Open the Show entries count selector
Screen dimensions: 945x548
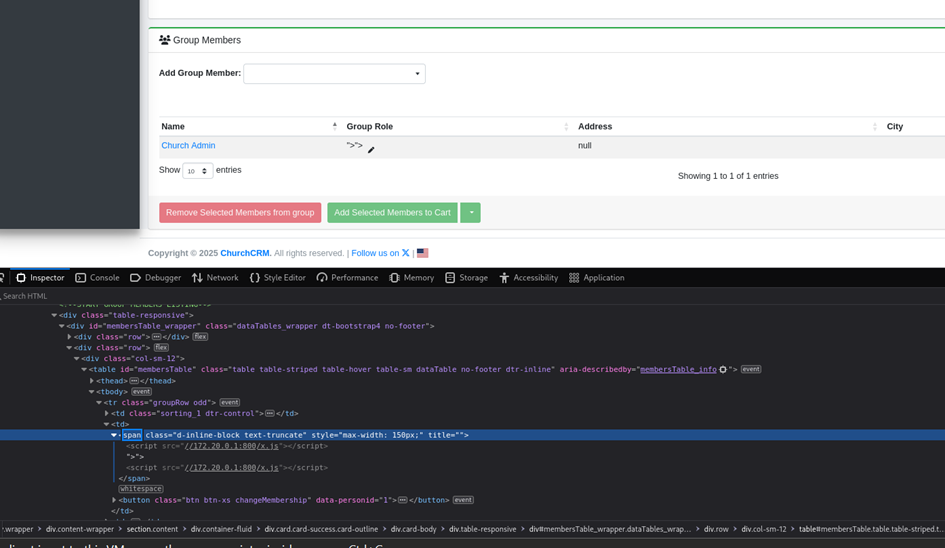point(198,171)
